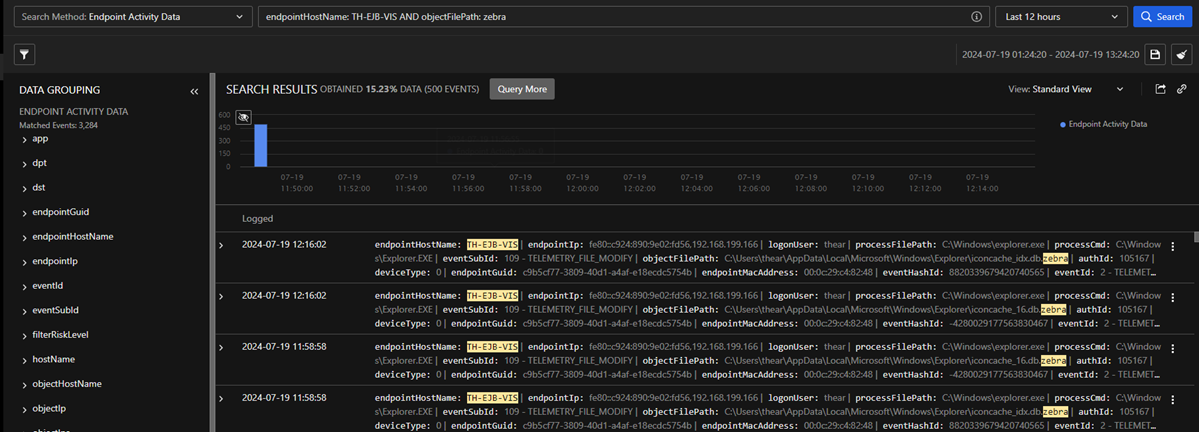
Task: Expand the first 12:16:02 event row
Action: (x=222, y=244)
